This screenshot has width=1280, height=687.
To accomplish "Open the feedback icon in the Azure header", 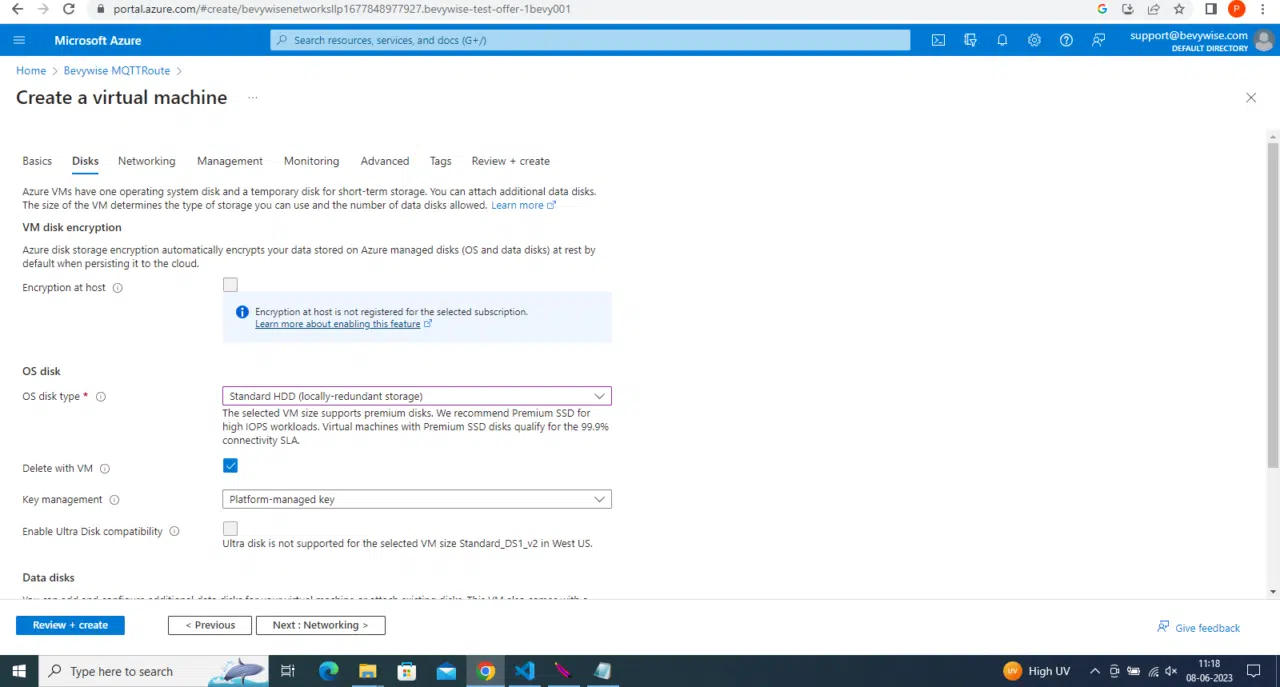I will click(1098, 40).
